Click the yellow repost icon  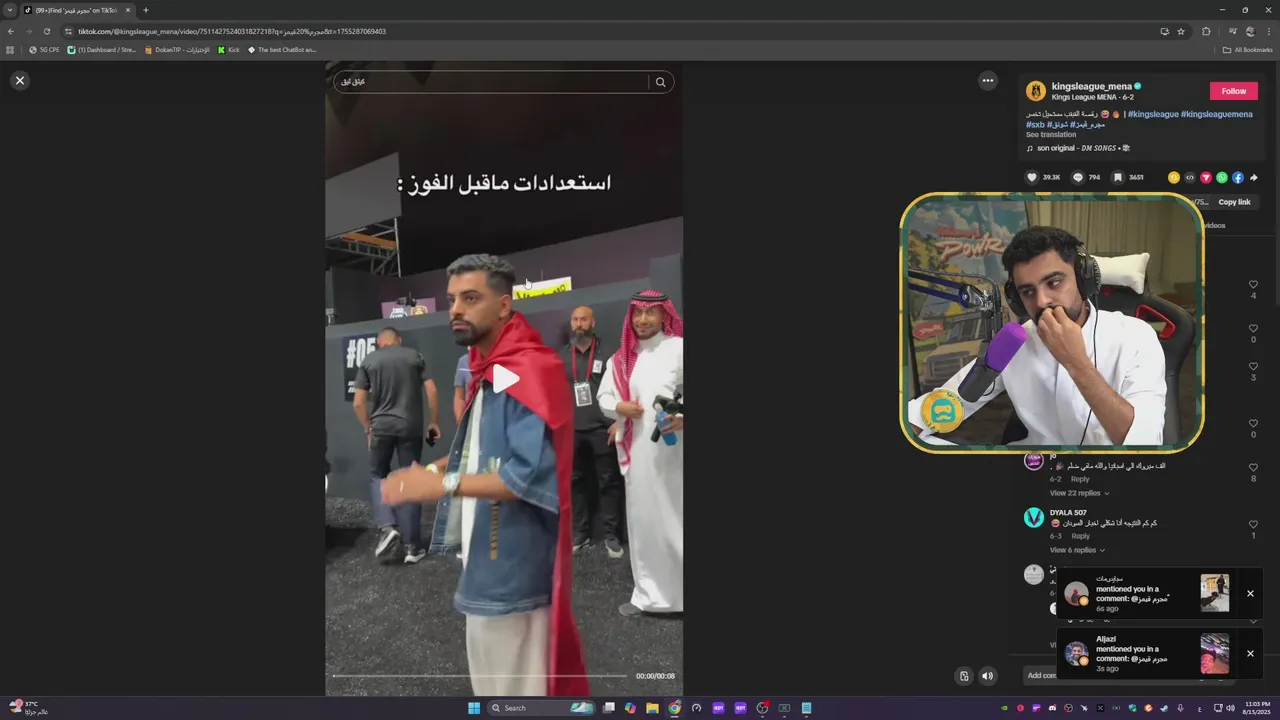click(x=1174, y=177)
